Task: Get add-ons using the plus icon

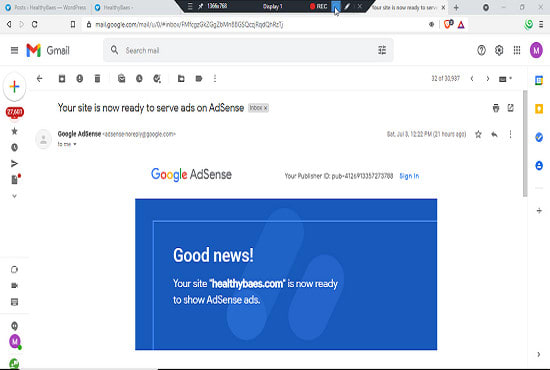Action: (539, 210)
